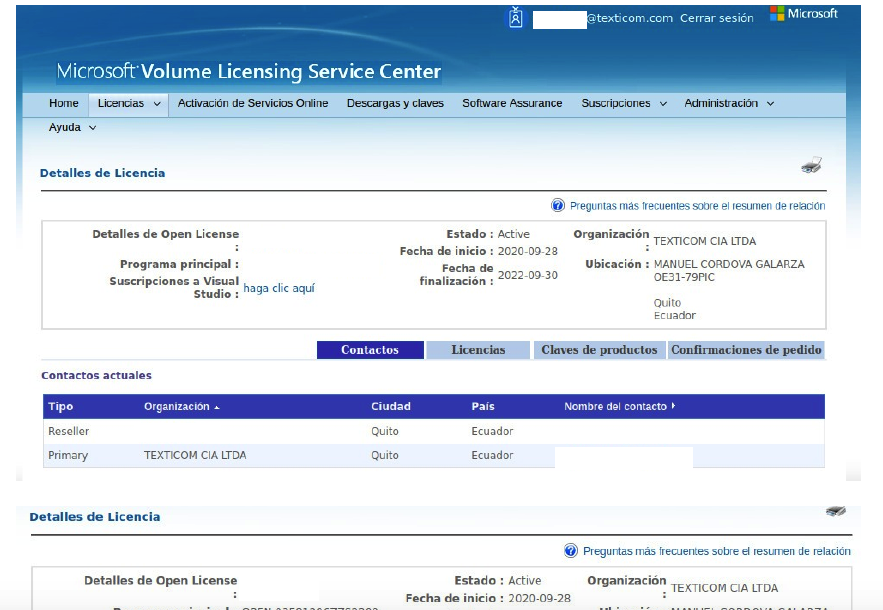The image size is (883, 610).
Task: Switch to Claves de productos tab
Action: tap(599, 350)
